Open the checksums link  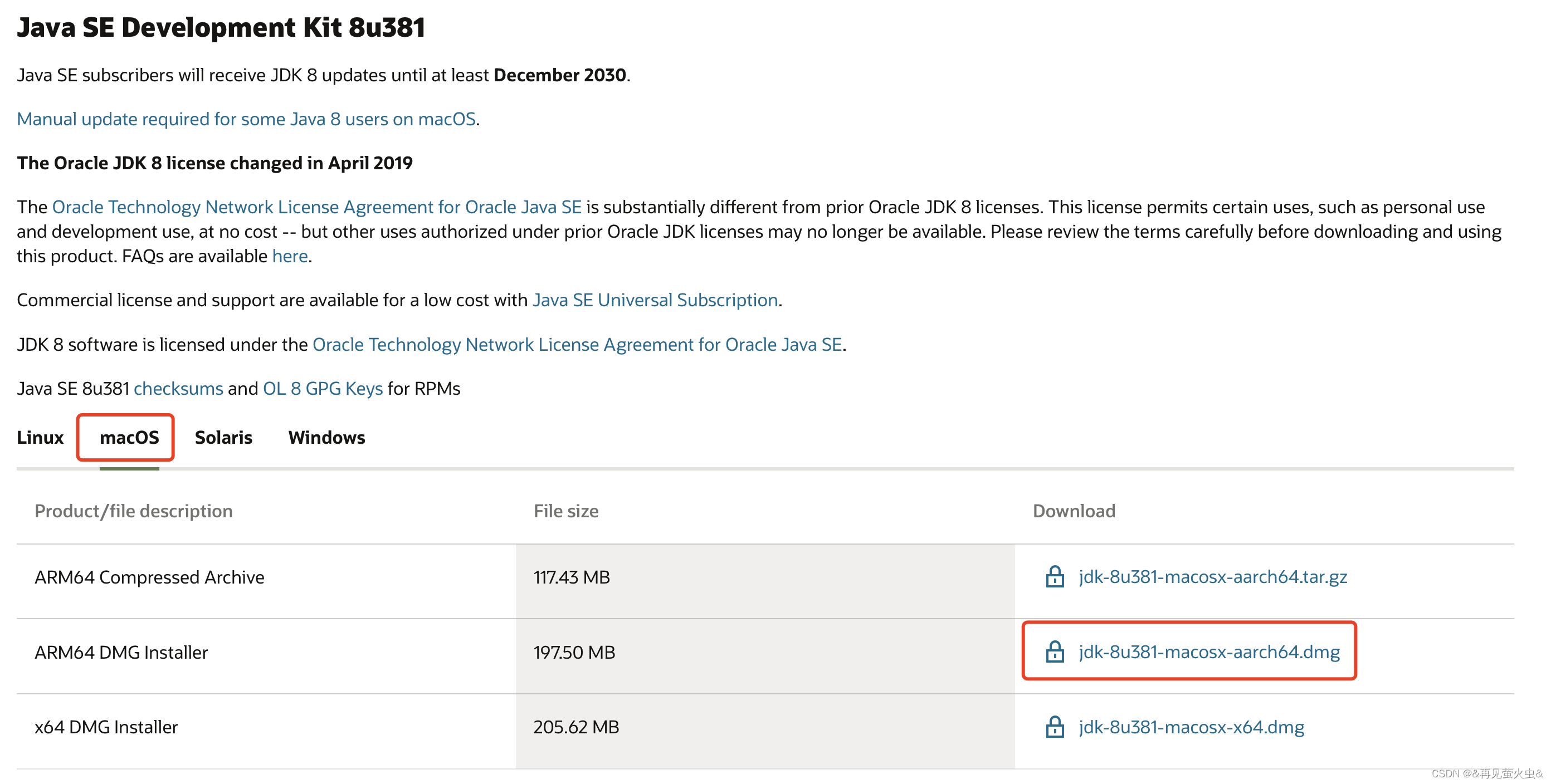click(x=178, y=389)
